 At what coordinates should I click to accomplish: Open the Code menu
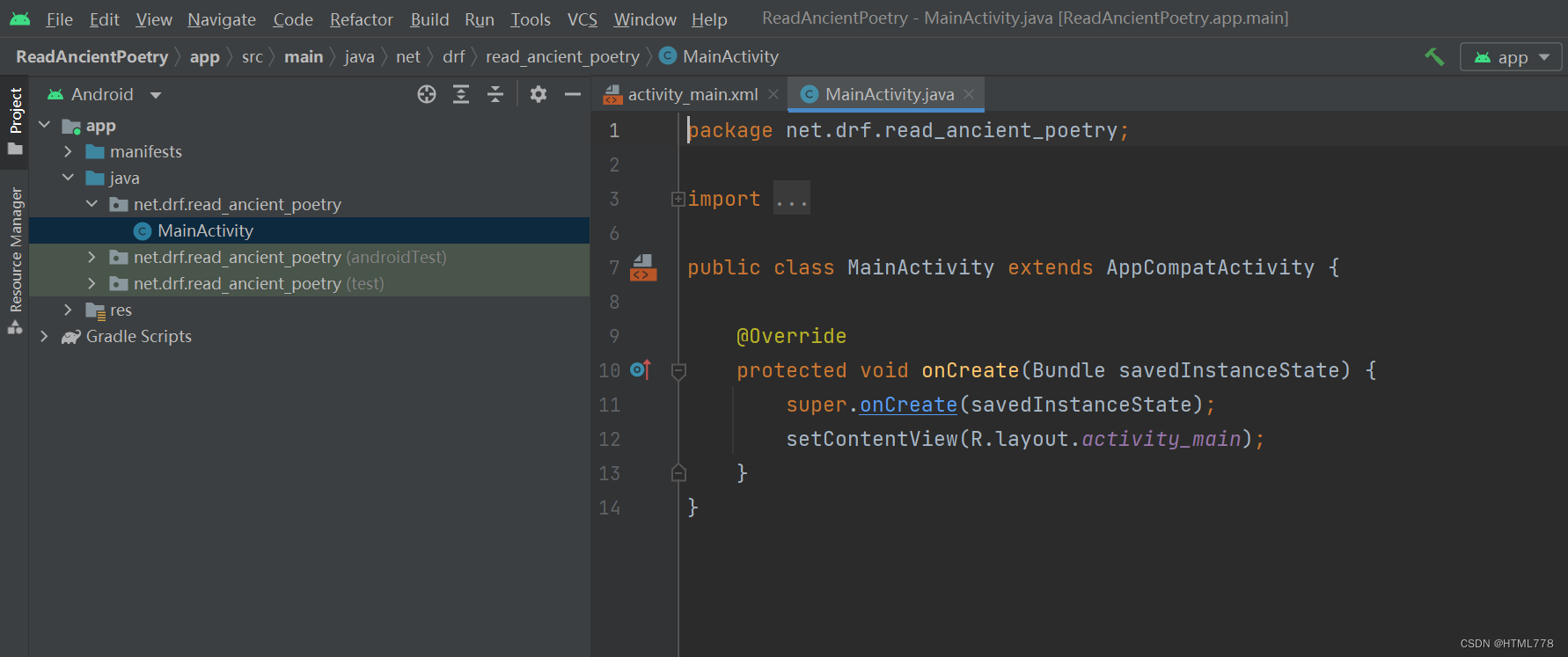click(x=293, y=19)
